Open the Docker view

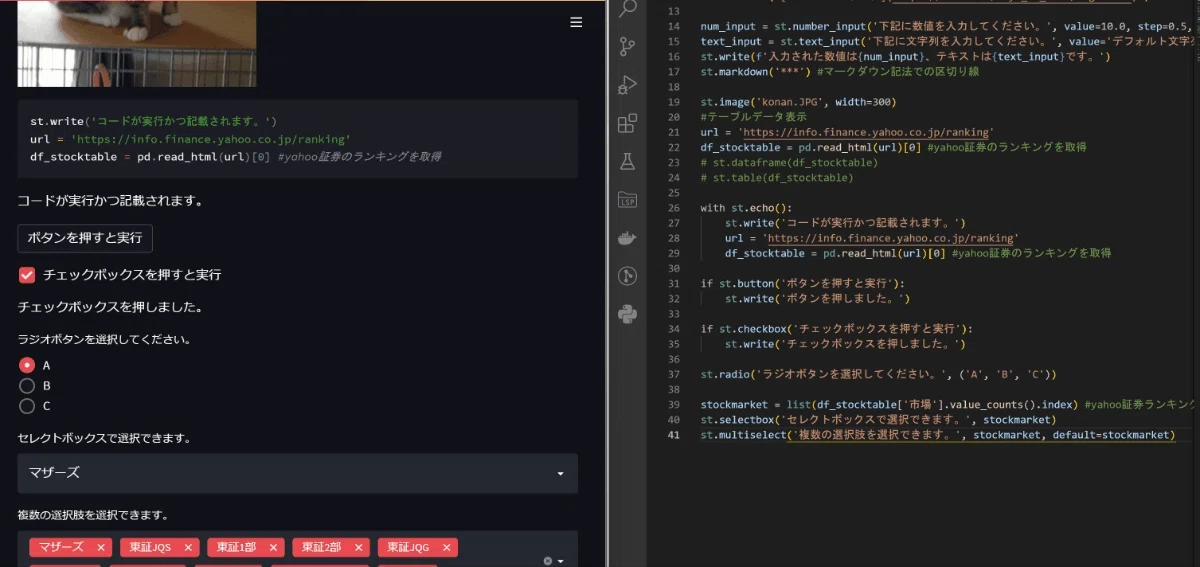coord(628,238)
